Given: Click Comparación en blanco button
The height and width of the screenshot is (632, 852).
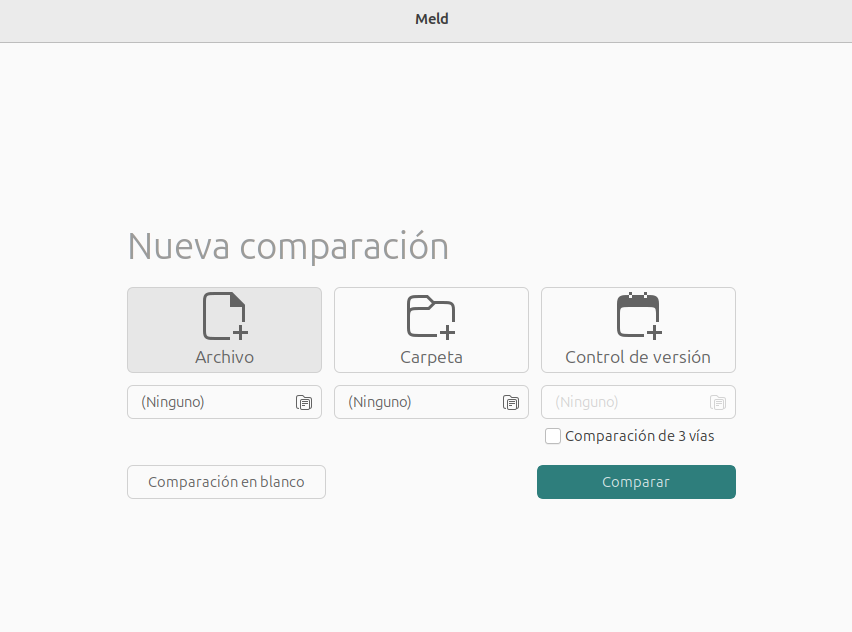Looking at the screenshot, I should [227, 482].
